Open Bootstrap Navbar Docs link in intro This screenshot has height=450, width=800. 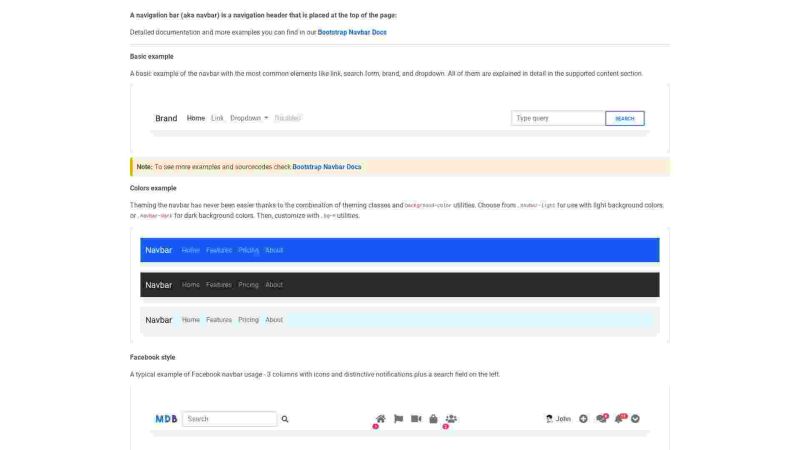[x=352, y=32]
